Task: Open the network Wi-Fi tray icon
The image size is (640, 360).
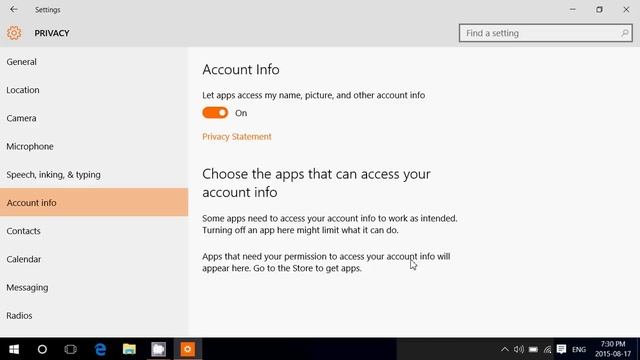Action: click(x=547, y=349)
